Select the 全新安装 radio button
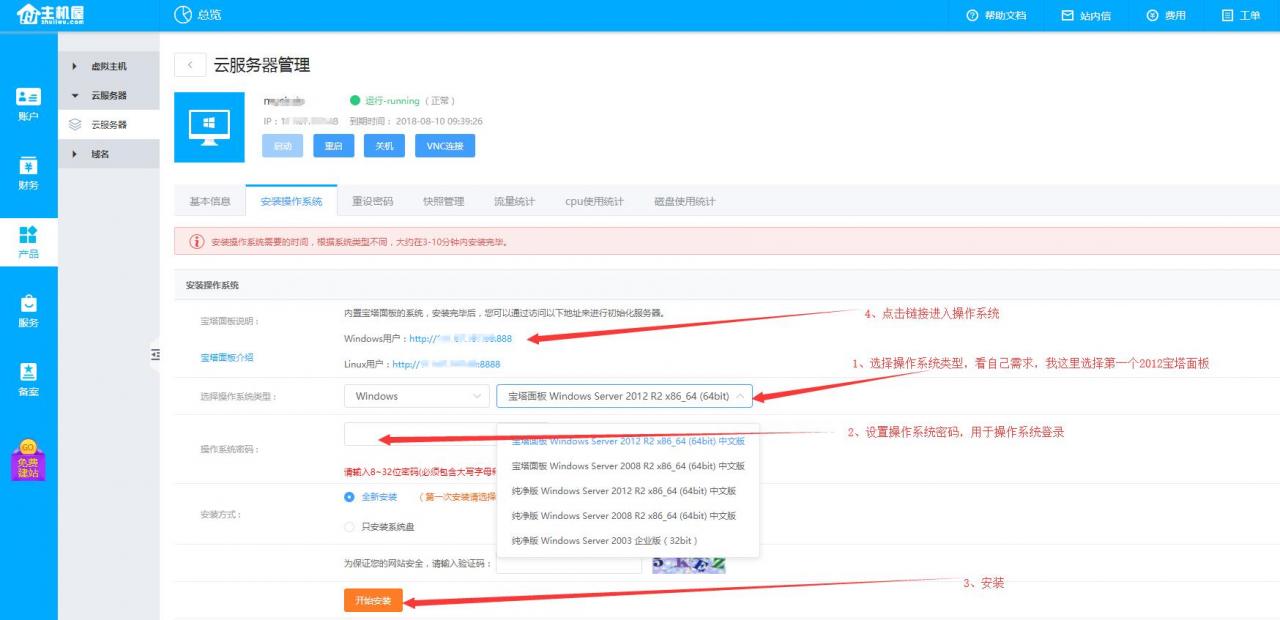The width and height of the screenshot is (1280, 620). pyautogui.click(x=349, y=497)
